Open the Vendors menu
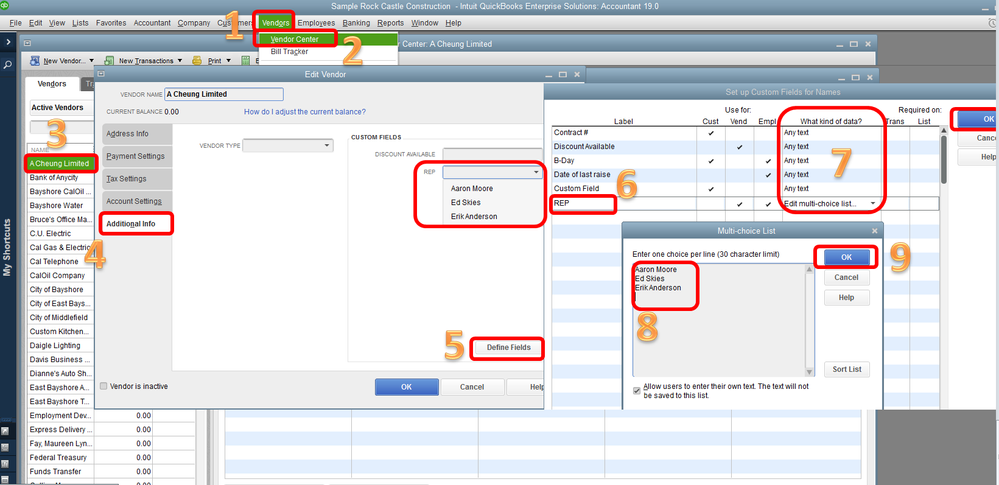Viewport: 999px width, 485px height. [275, 23]
